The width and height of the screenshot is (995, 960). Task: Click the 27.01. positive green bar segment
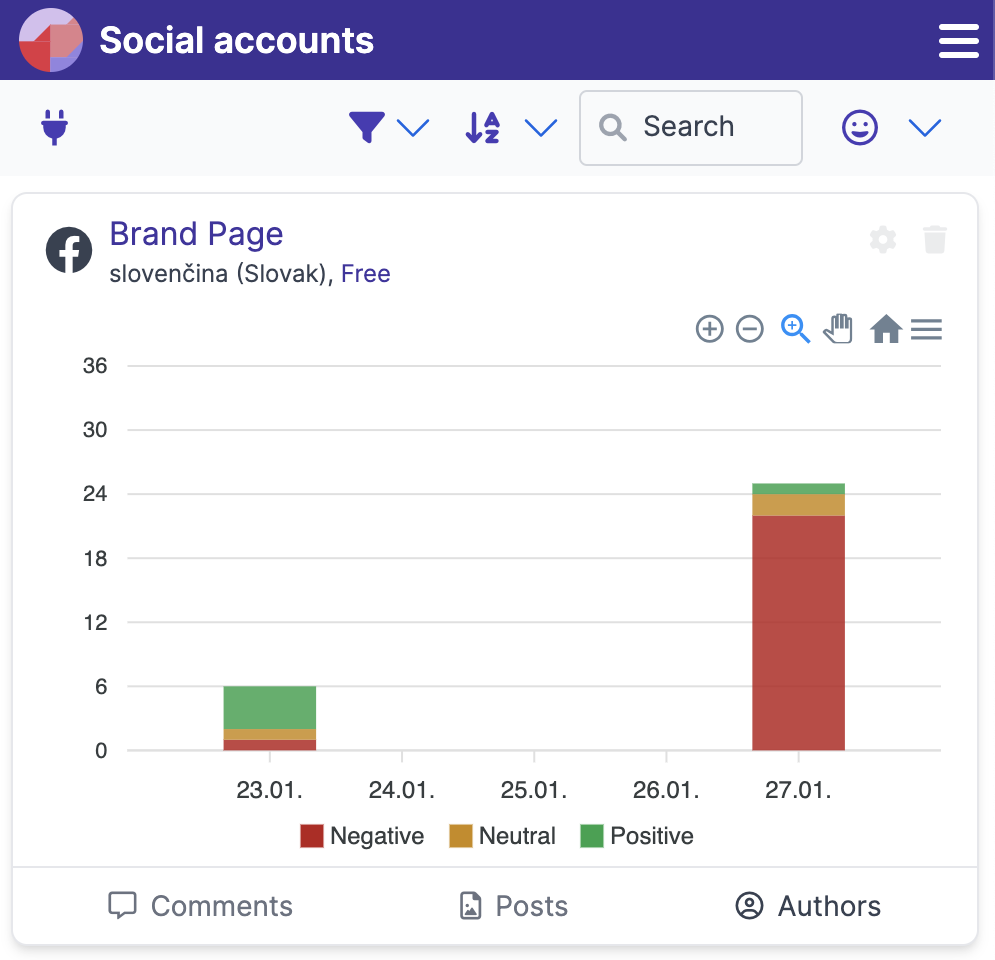click(798, 489)
